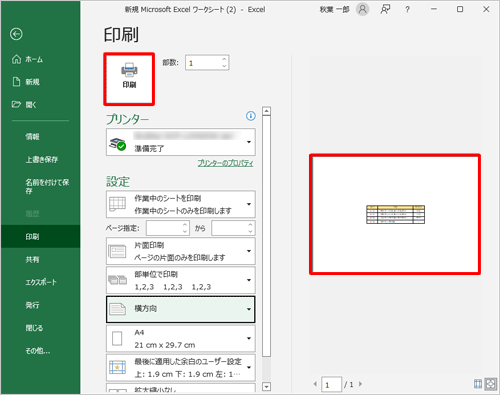
Task: Click the current page number field
Action: point(332,384)
